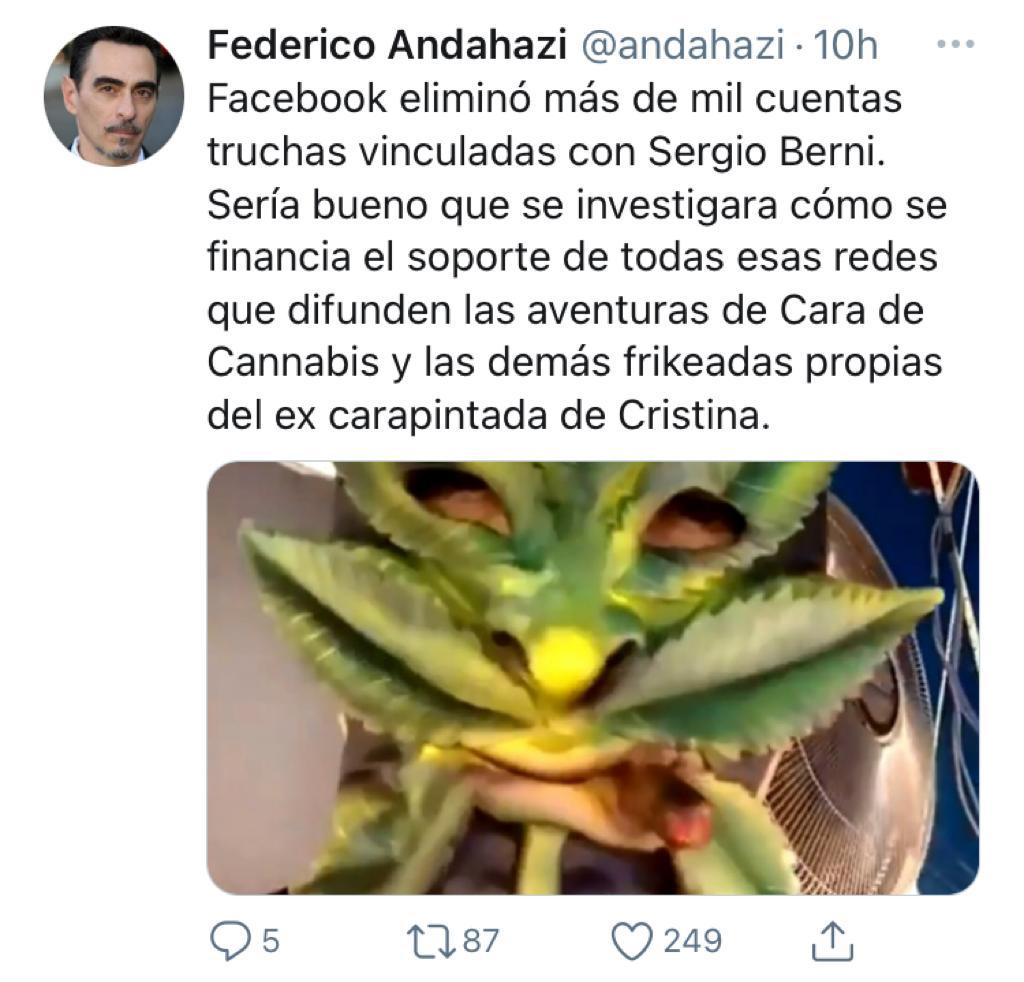Click the mask's left eye hole
1024x982 pixels.
point(457,501)
